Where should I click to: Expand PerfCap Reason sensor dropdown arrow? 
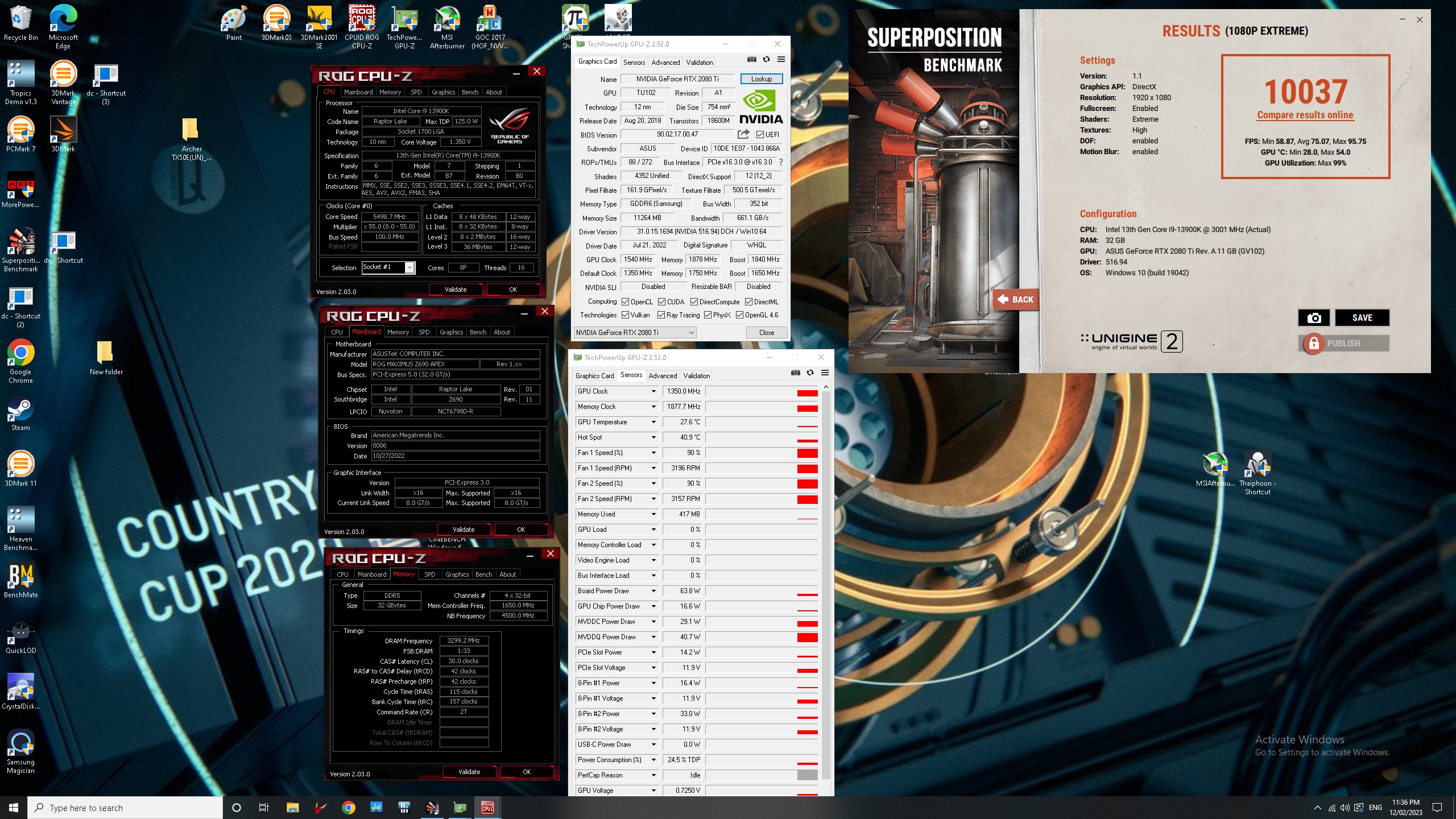(653, 775)
